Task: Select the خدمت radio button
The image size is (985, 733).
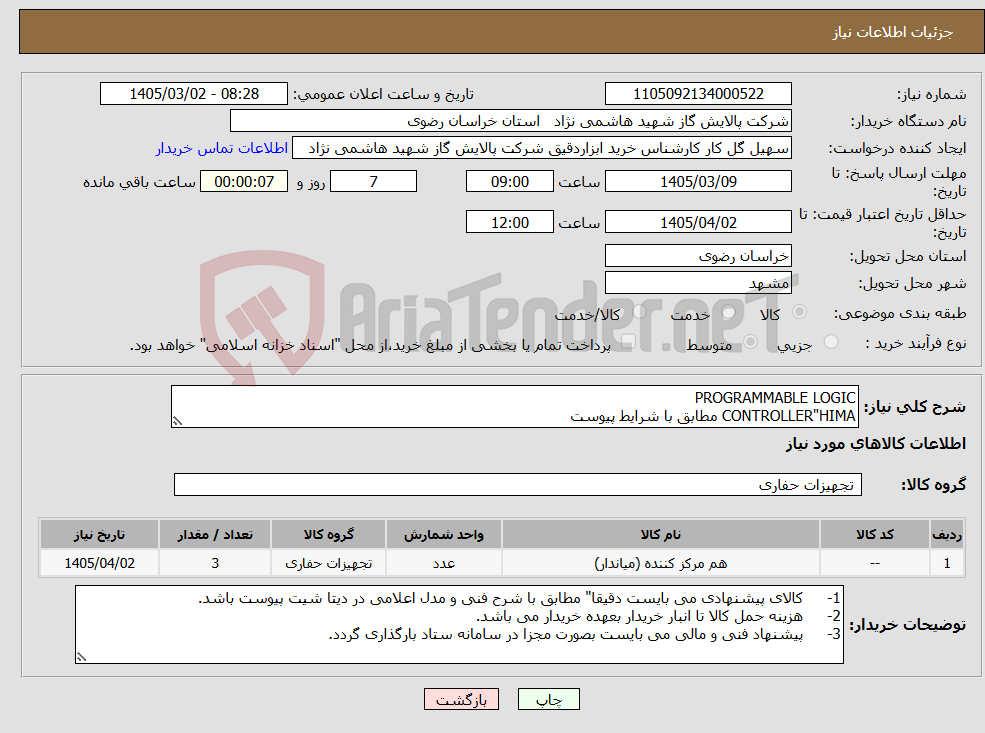Action: 729,312
